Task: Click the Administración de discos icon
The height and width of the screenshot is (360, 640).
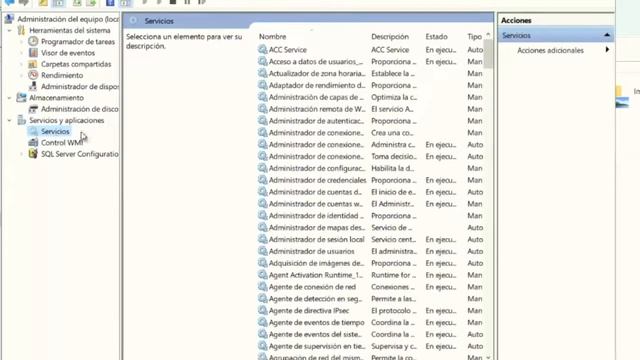Action: [33, 109]
